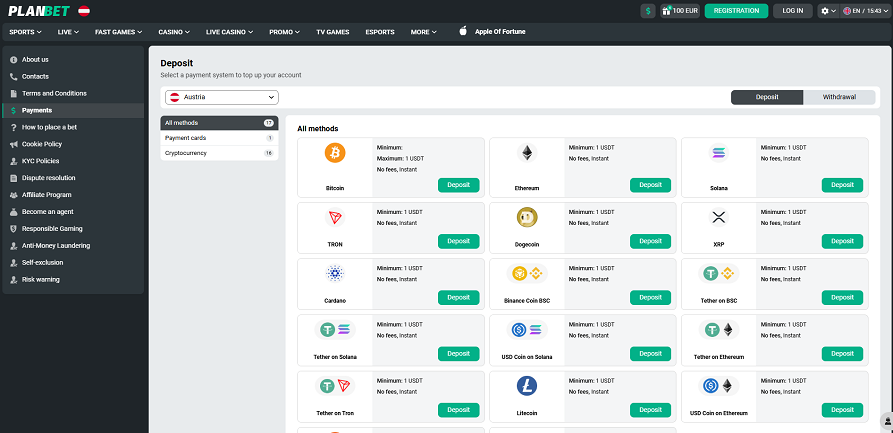
Task: Click Deposit button for XRP
Action: pyautogui.click(x=842, y=242)
